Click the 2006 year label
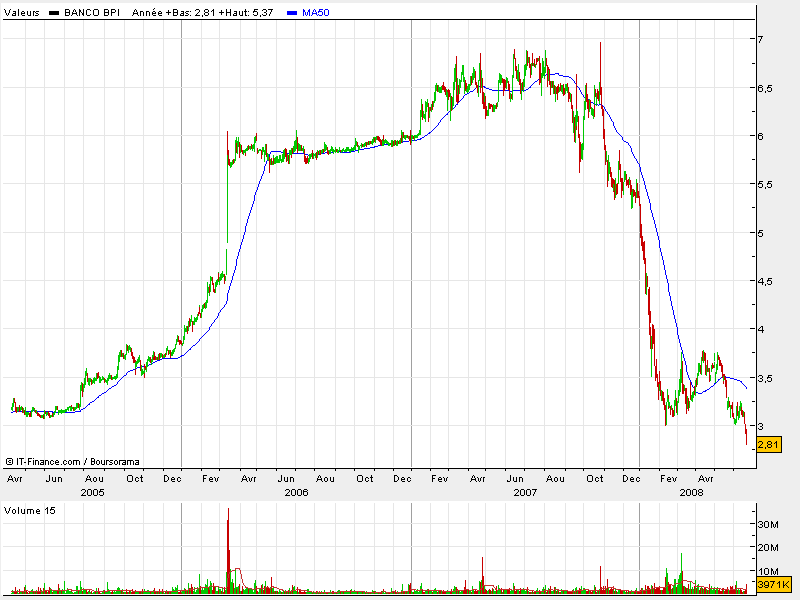800x600 pixels. pos(296,492)
